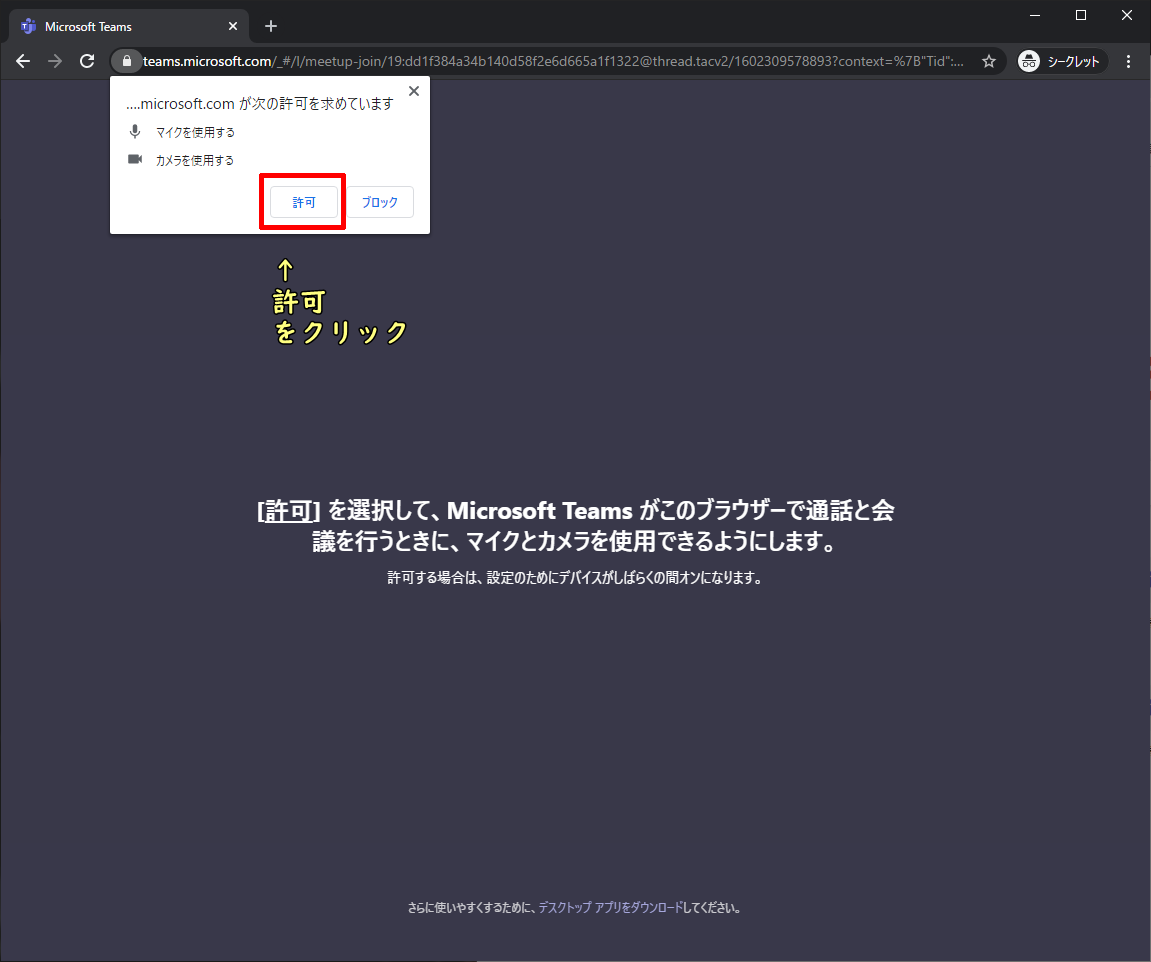Maximize the Chrome window
Image resolution: width=1151 pixels, height=962 pixels.
click(1081, 15)
